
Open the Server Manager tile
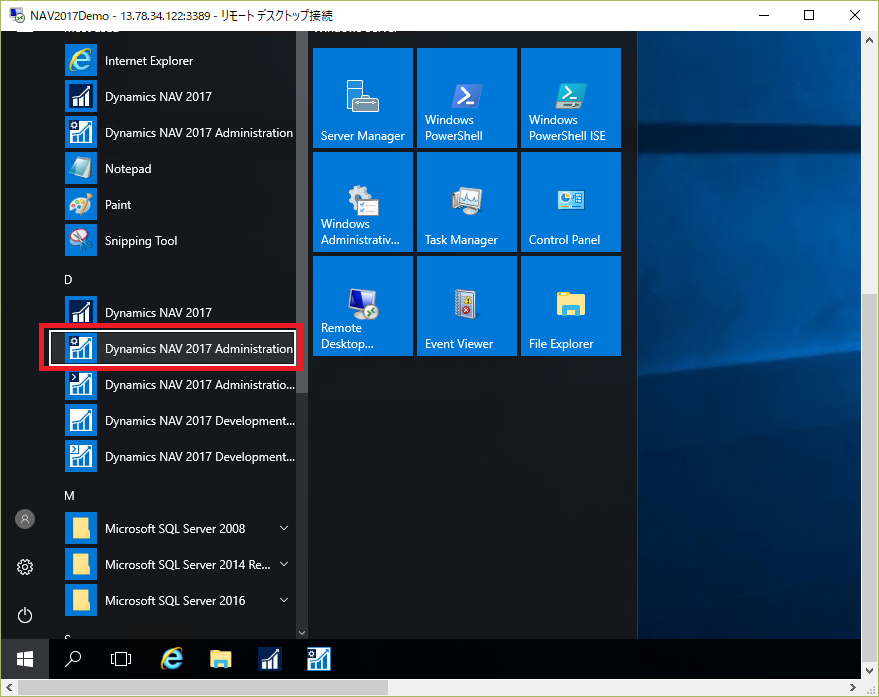363,98
